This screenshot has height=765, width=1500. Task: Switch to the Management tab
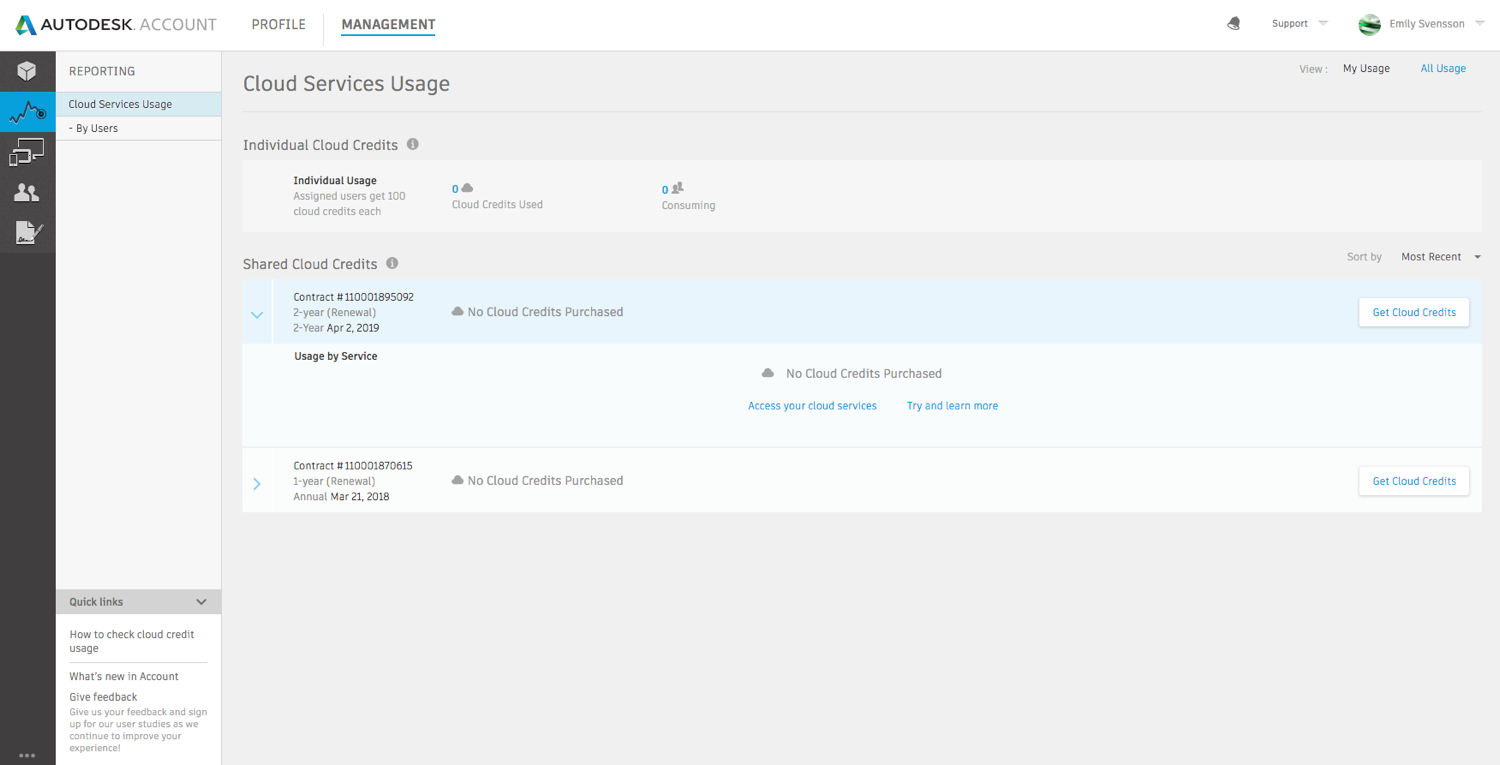388,24
